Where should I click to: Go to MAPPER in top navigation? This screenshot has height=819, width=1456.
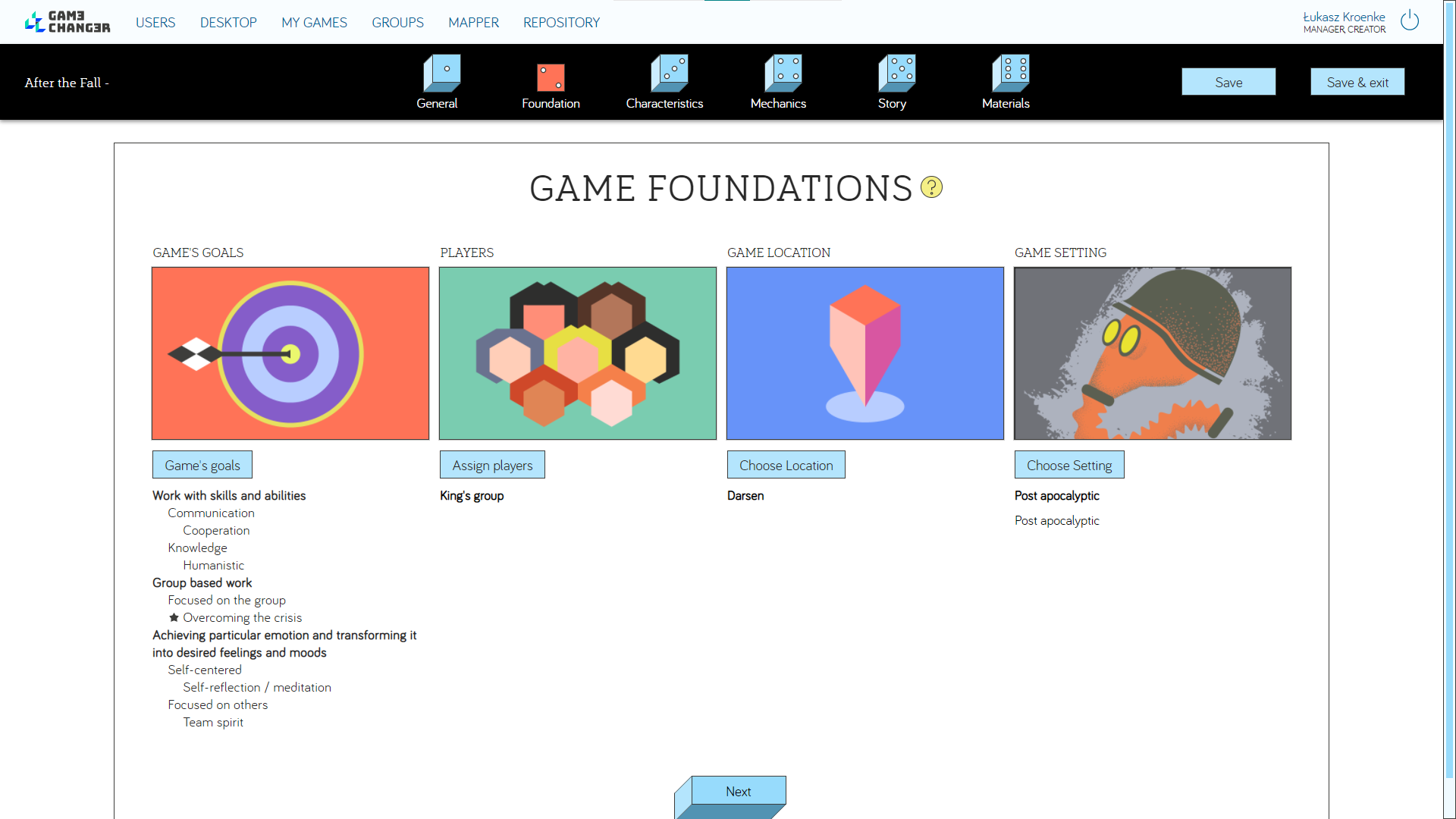click(x=473, y=23)
